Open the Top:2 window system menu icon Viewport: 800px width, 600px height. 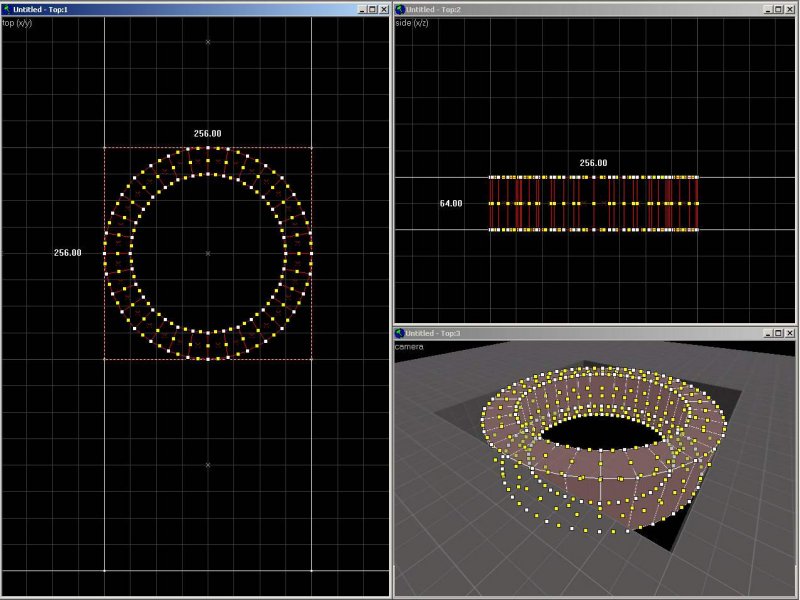coord(401,9)
